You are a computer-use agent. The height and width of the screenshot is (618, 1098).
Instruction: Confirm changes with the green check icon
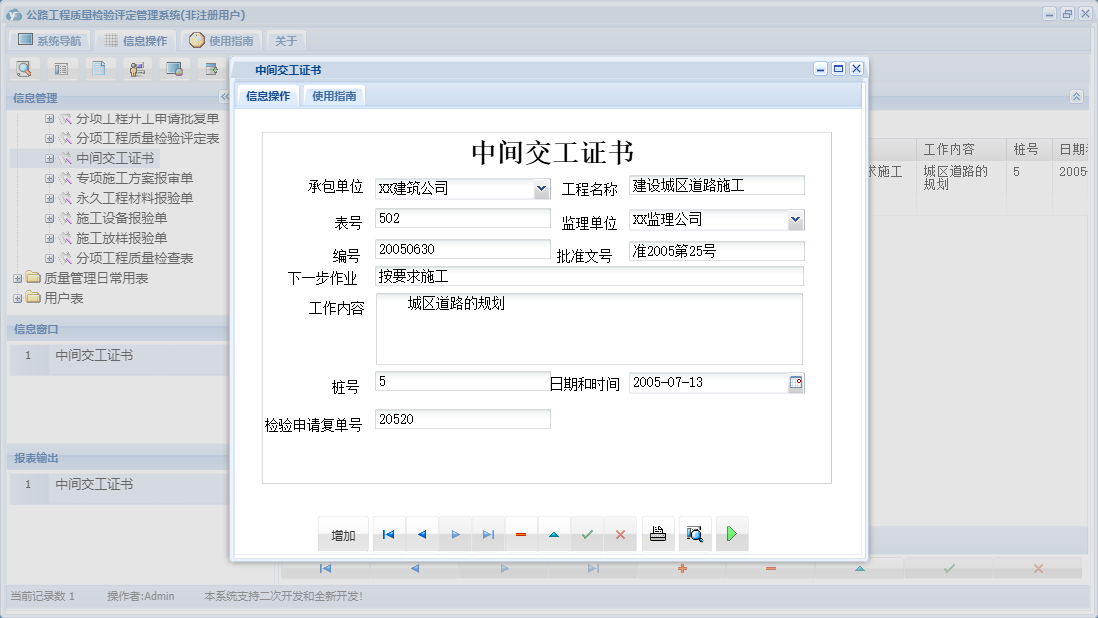tap(586, 533)
